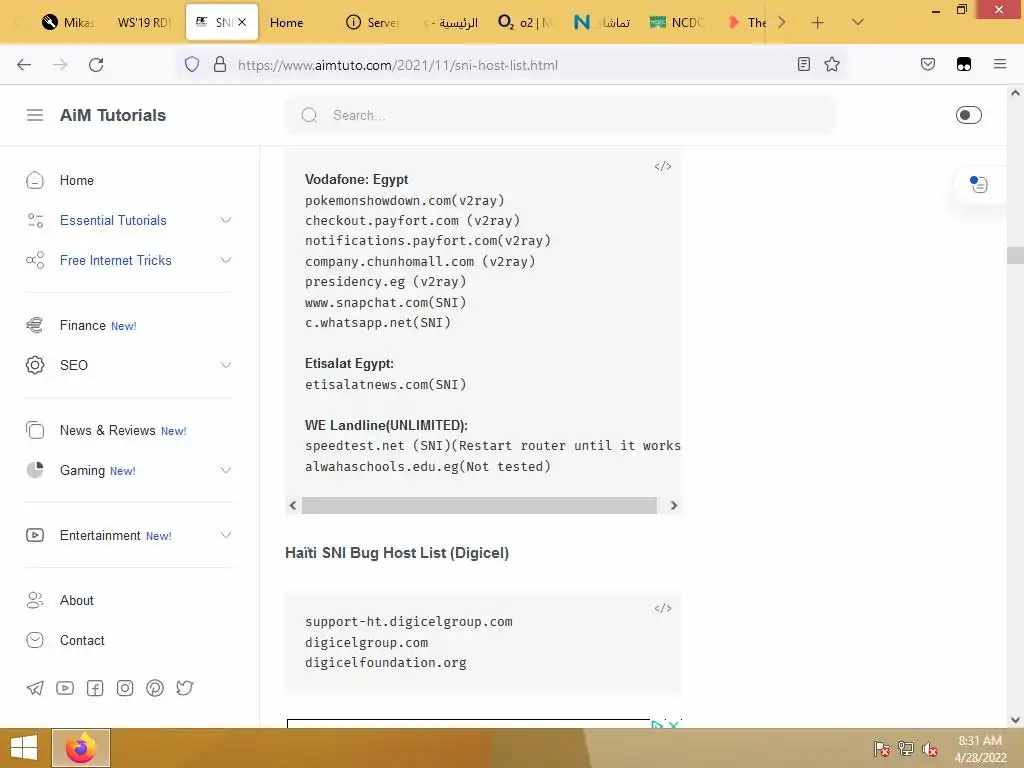Expand the Gaming section chevron
Viewport: 1024px width, 768px height.
click(x=226, y=470)
